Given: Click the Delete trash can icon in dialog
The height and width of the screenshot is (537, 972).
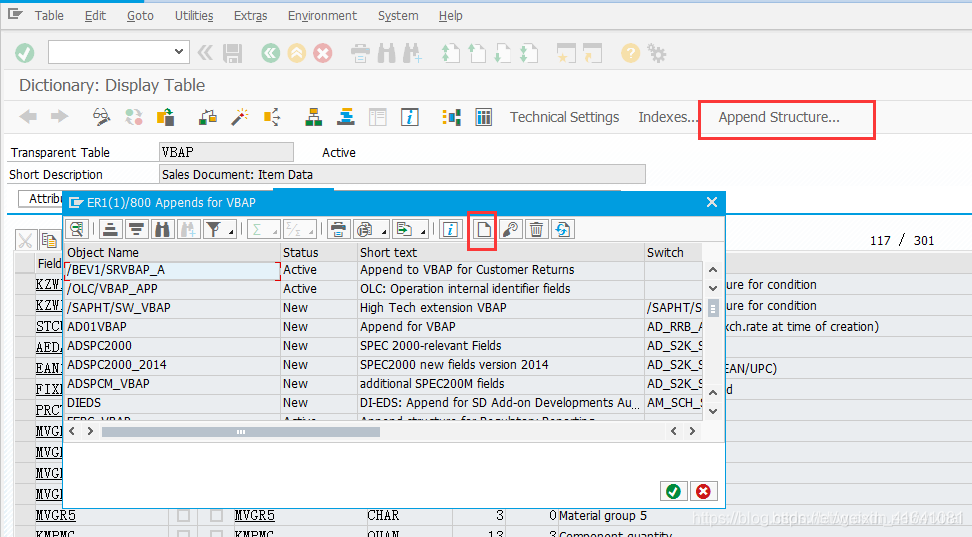Looking at the screenshot, I should (536, 229).
